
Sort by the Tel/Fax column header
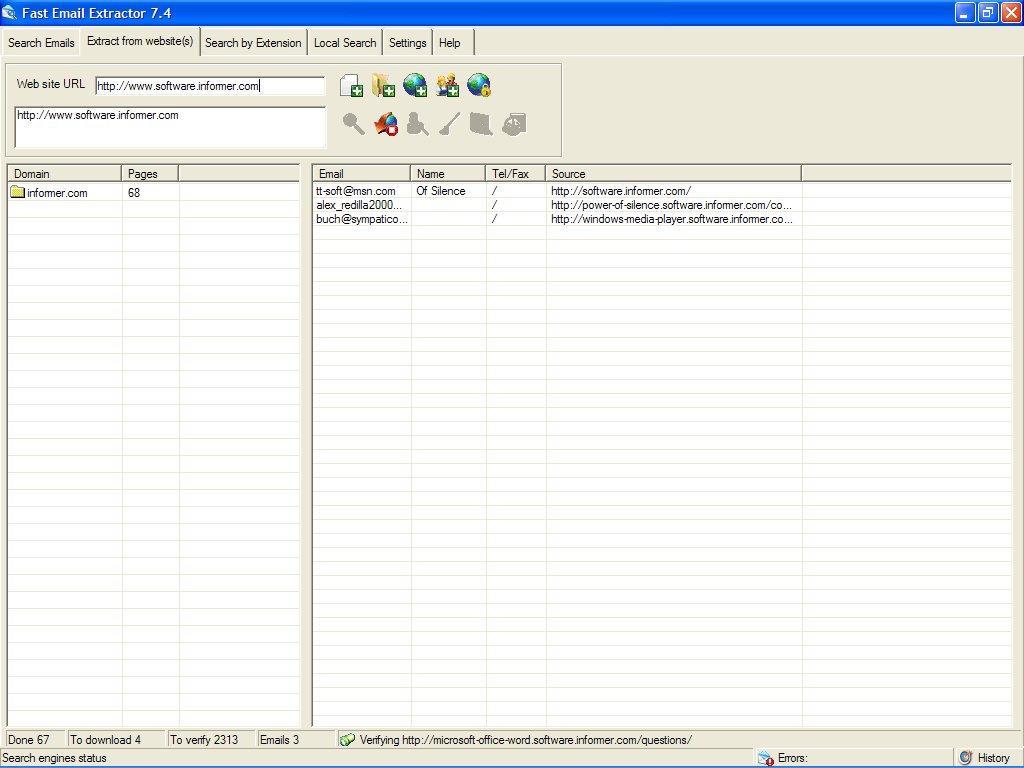click(516, 174)
